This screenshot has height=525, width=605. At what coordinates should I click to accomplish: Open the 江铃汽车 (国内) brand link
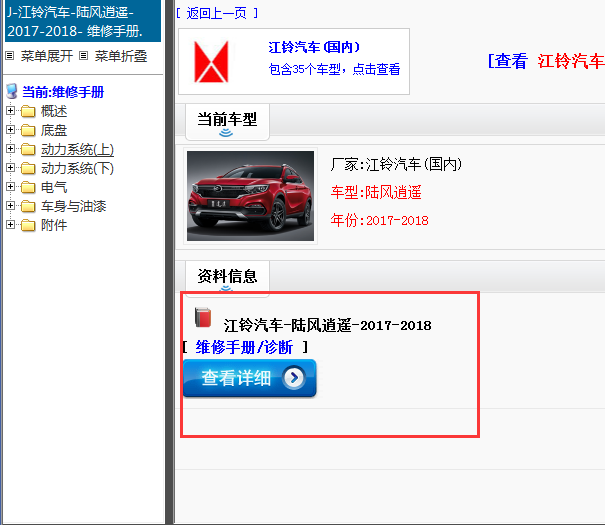click(x=314, y=47)
